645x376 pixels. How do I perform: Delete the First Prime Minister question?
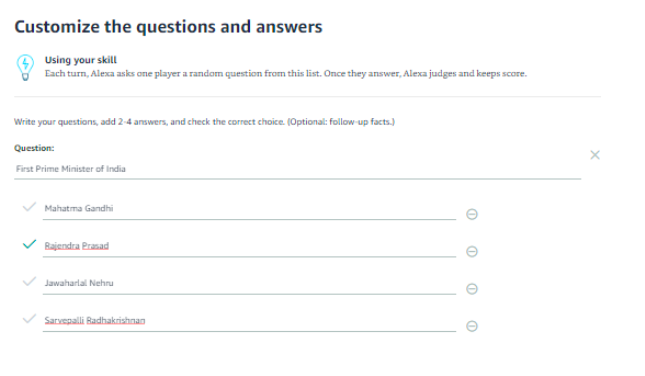[x=595, y=155]
